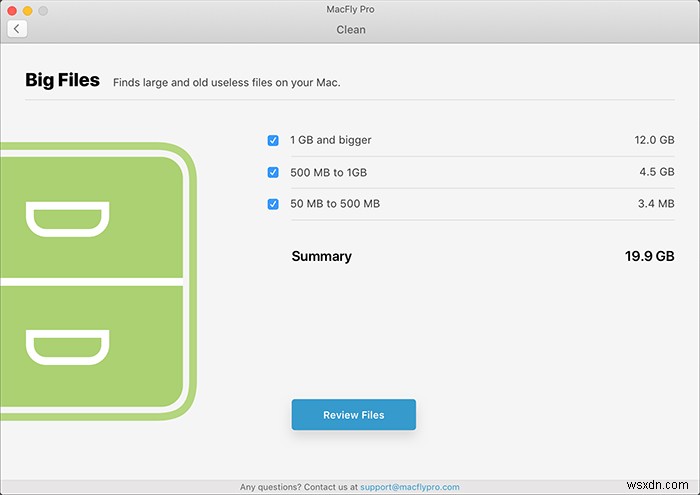Select the 1 GB and bigger label
Image resolution: width=700 pixels, height=495 pixels.
click(331, 140)
